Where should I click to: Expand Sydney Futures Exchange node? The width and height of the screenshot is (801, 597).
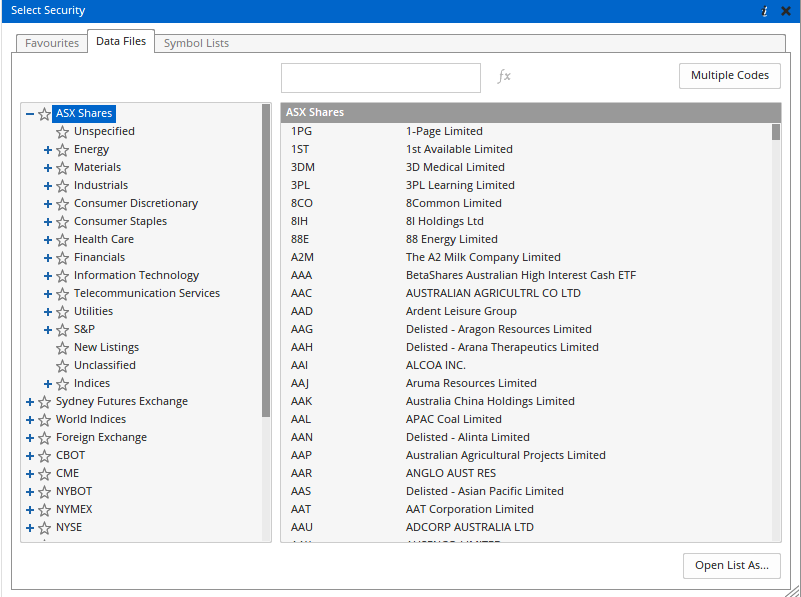pos(30,402)
